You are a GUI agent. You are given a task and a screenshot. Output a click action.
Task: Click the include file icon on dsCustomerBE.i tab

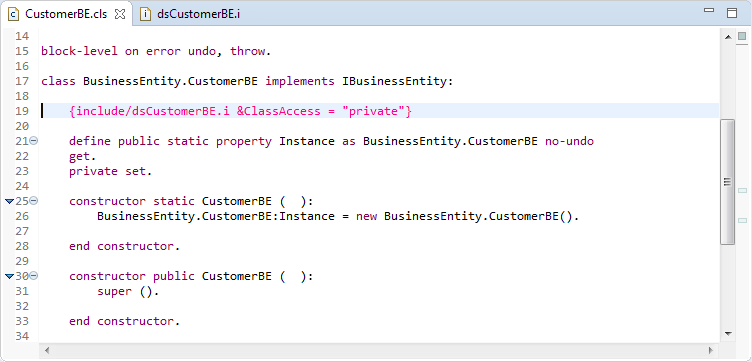pos(145,14)
